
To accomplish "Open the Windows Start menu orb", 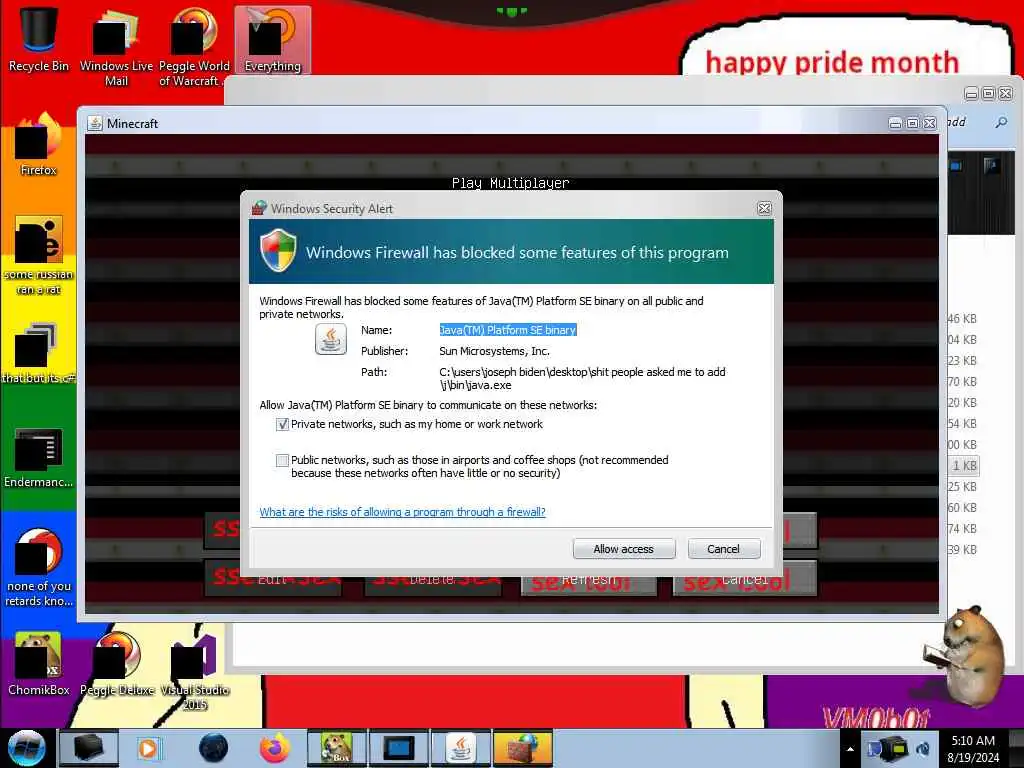I will click(27, 748).
